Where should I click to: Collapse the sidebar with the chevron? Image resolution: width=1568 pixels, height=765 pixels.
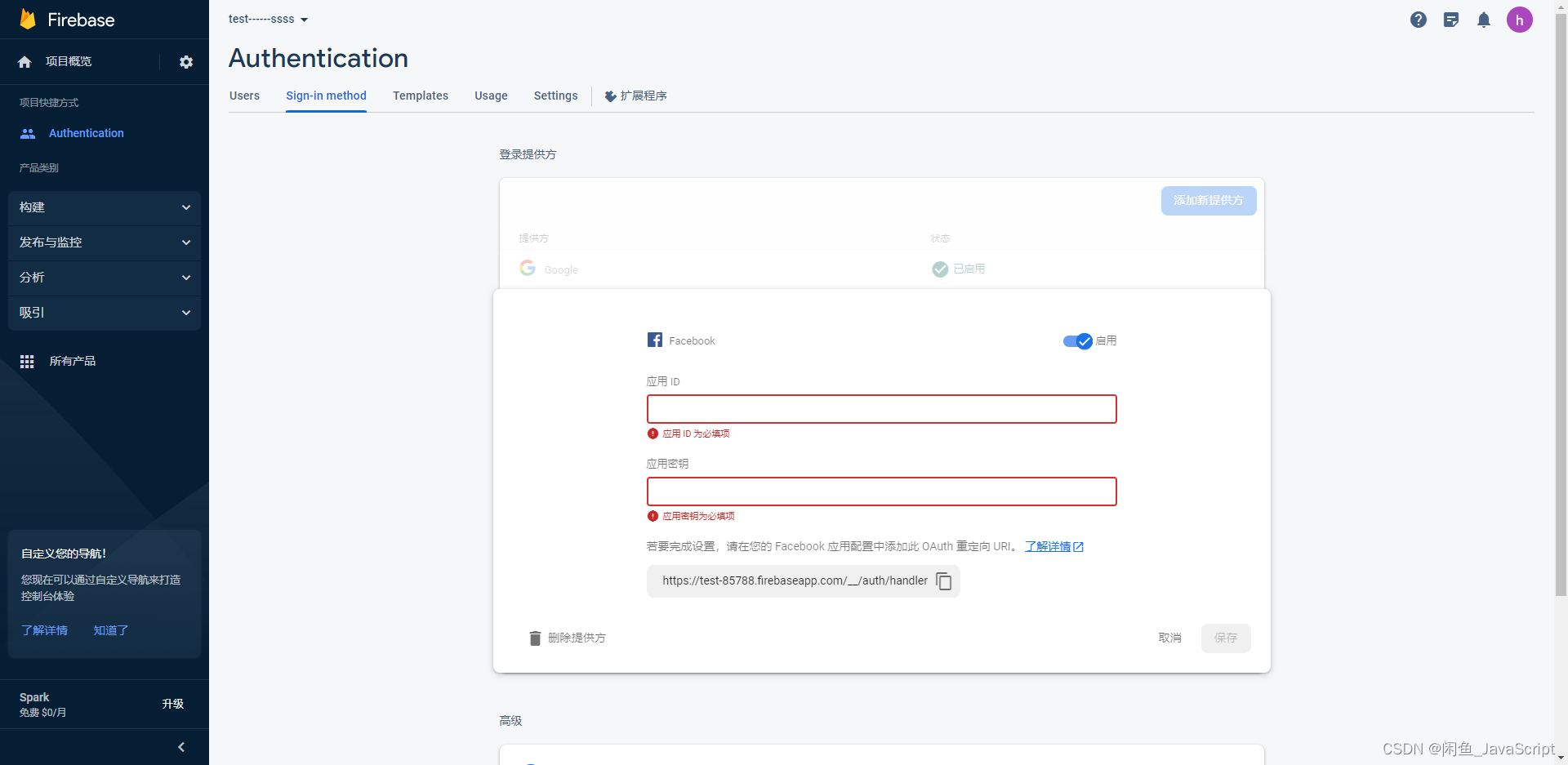[x=181, y=747]
